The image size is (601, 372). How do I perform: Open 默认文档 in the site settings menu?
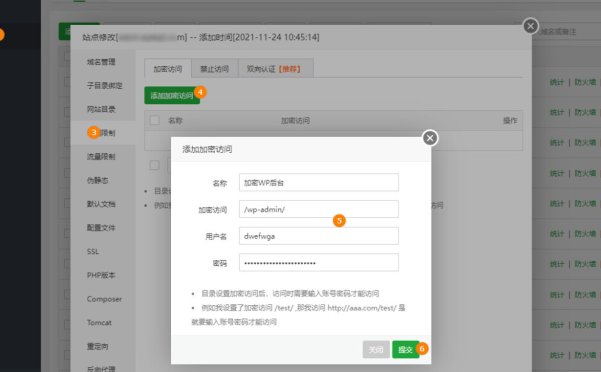pos(101,204)
